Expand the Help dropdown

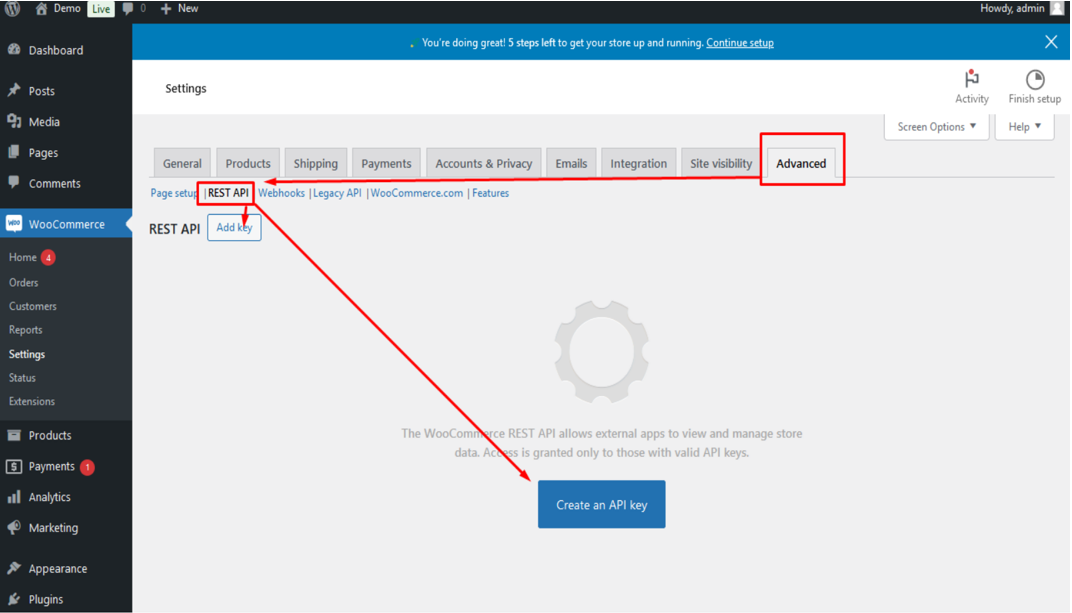(1024, 127)
